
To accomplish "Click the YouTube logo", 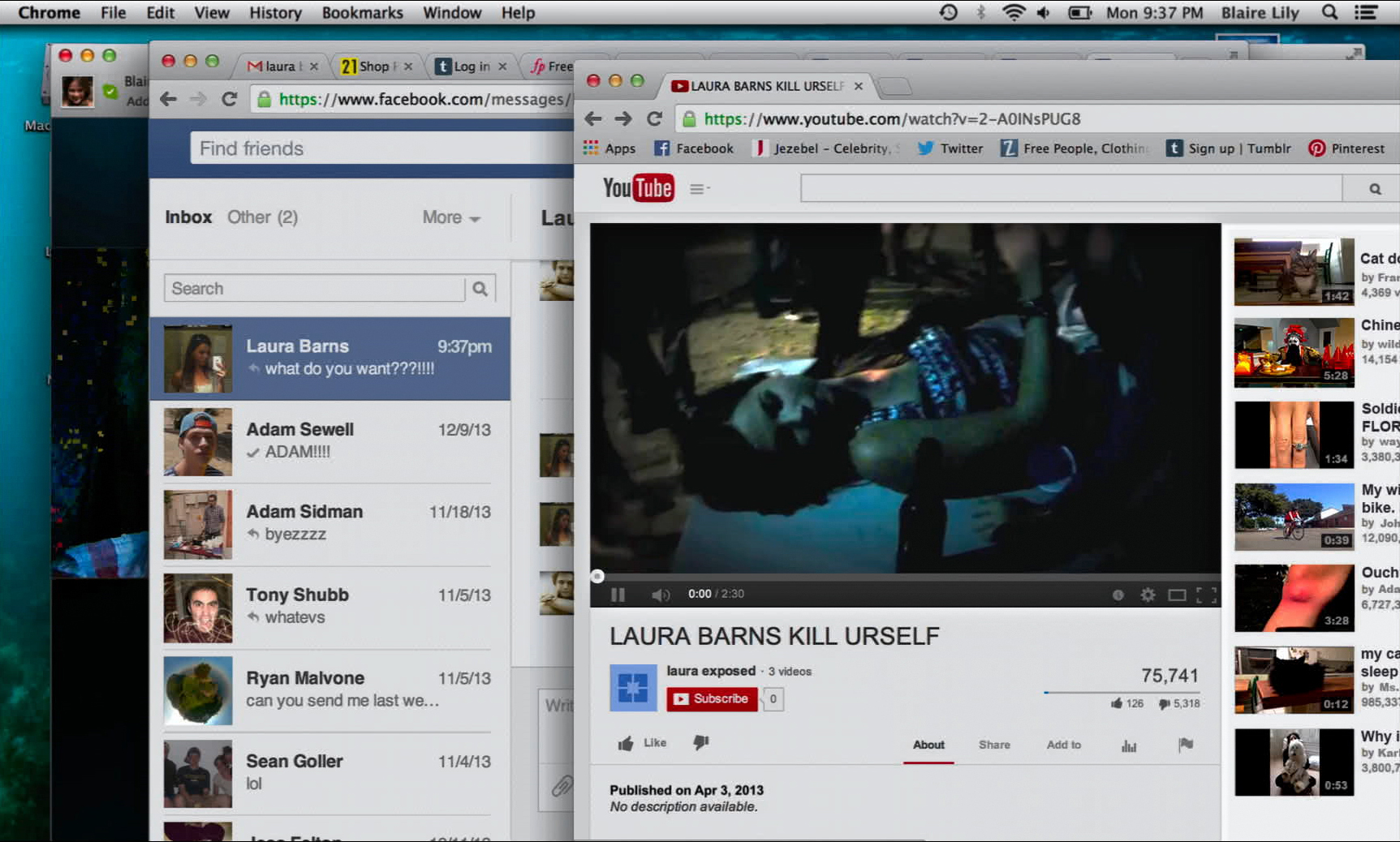I will pyautogui.click(x=638, y=188).
